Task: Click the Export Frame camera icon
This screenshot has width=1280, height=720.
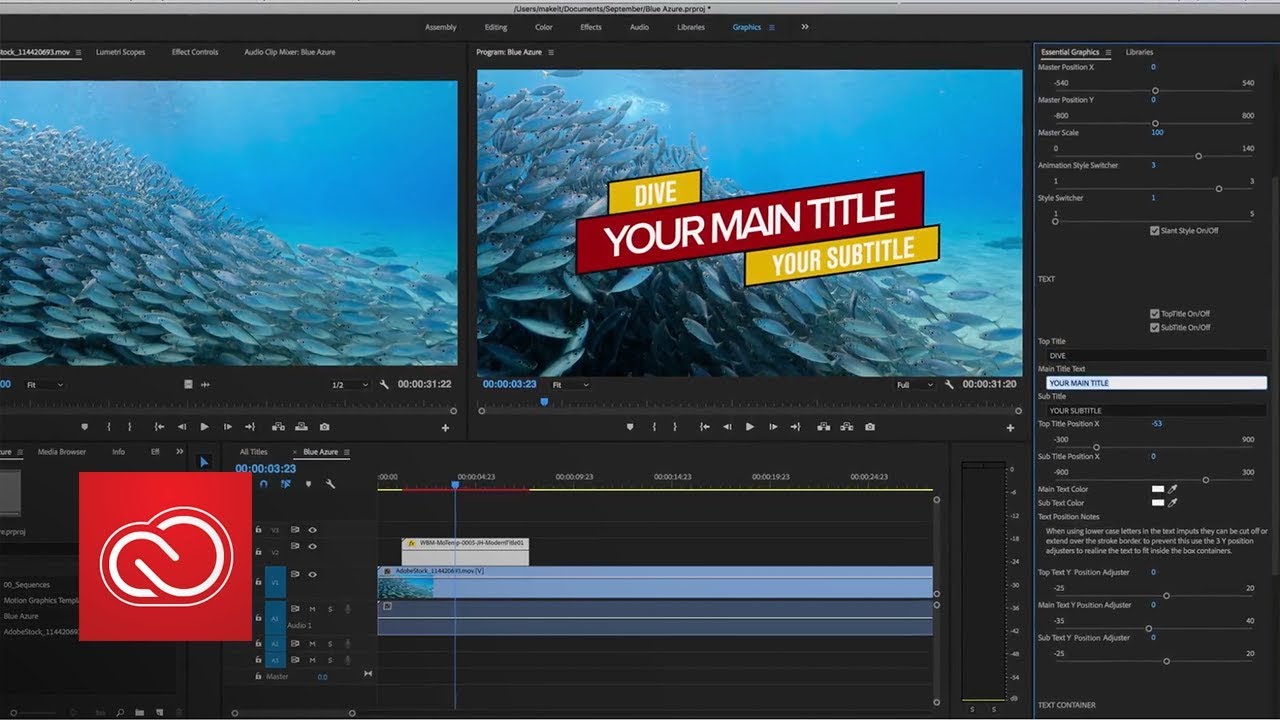Action: point(869,427)
